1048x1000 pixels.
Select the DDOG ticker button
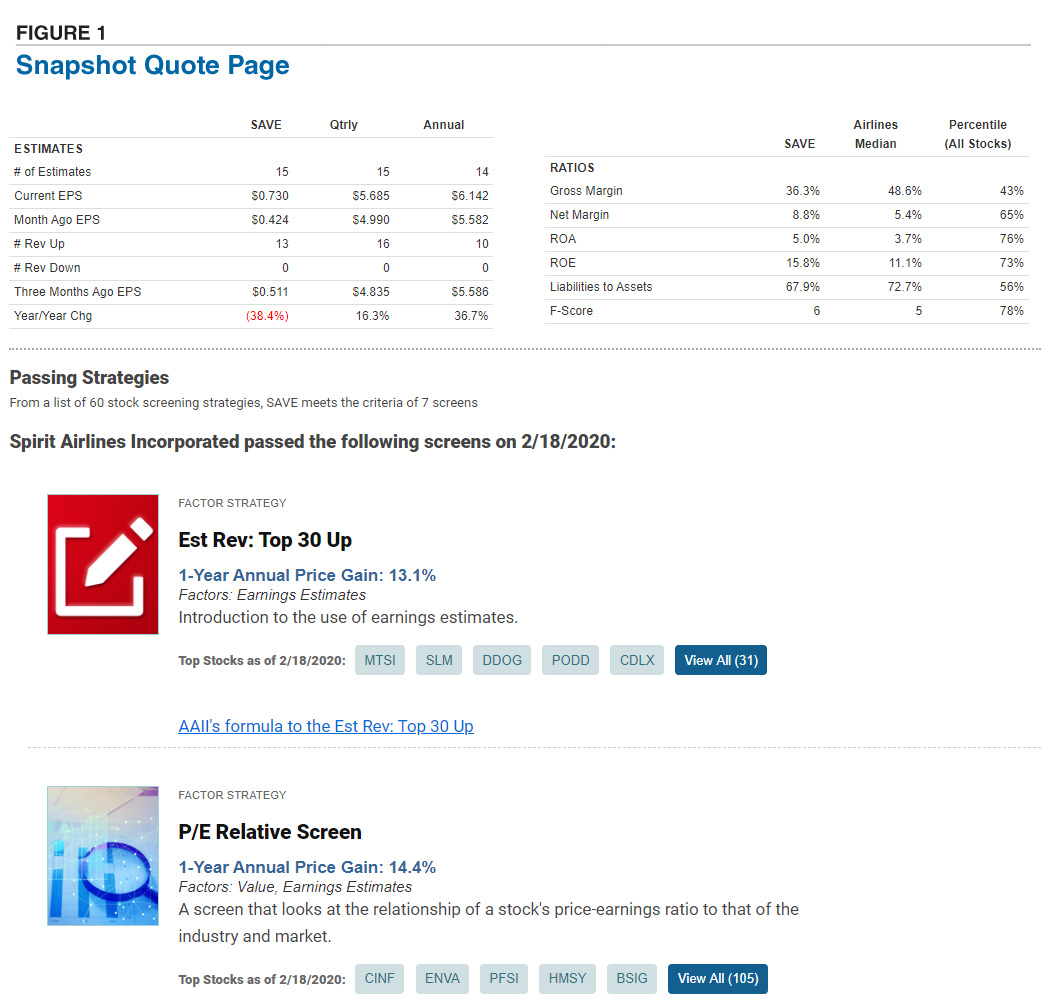(502, 660)
